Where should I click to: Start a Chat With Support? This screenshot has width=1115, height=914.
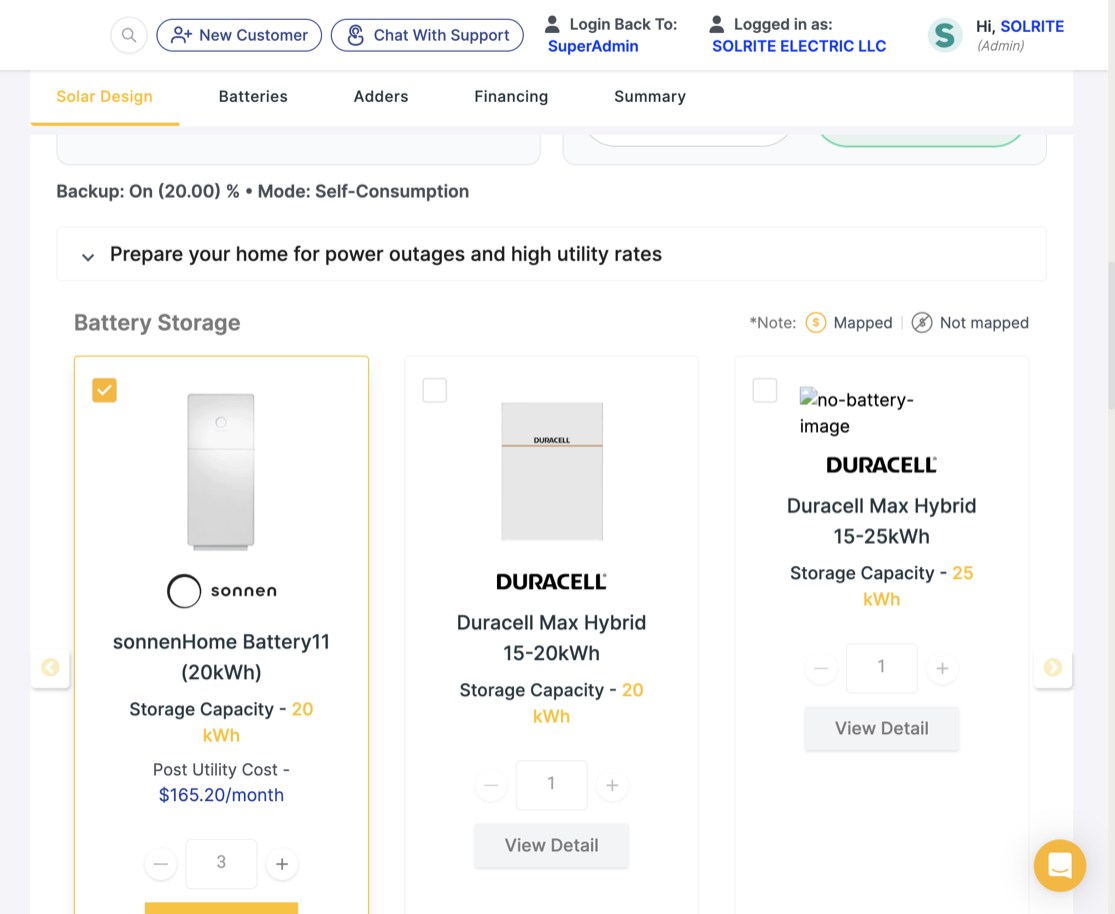(x=427, y=35)
